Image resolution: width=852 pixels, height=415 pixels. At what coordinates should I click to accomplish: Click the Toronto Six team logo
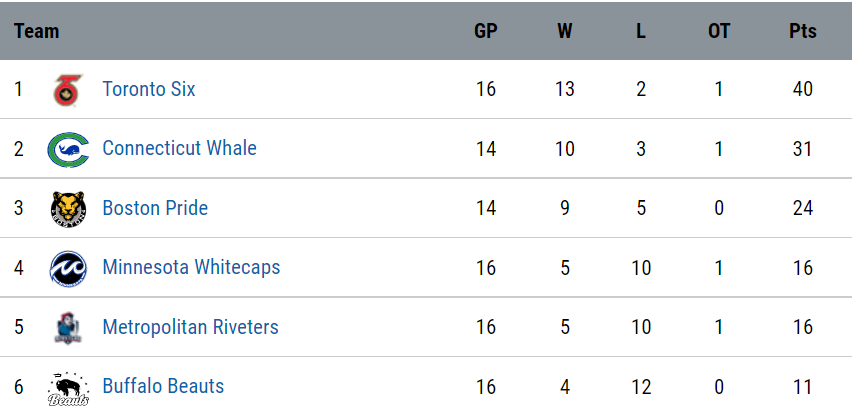click(68, 90)
